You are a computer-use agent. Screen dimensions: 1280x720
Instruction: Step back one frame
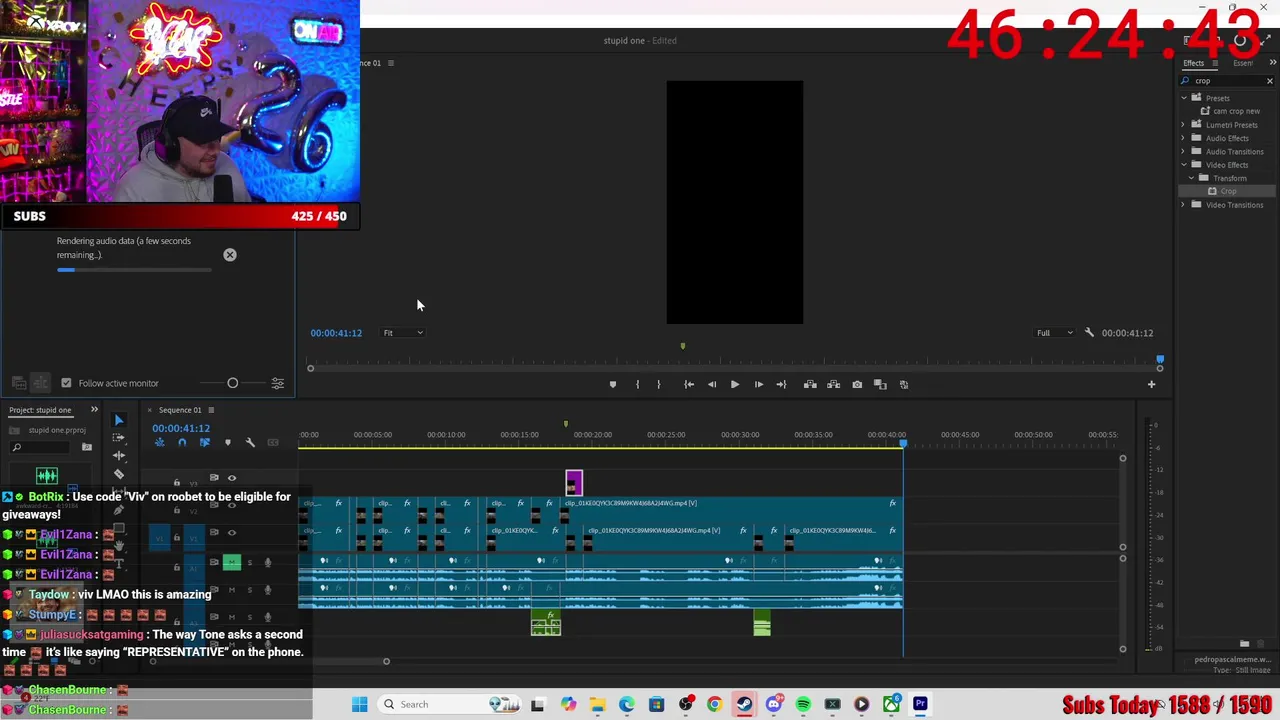pos(712,384)
